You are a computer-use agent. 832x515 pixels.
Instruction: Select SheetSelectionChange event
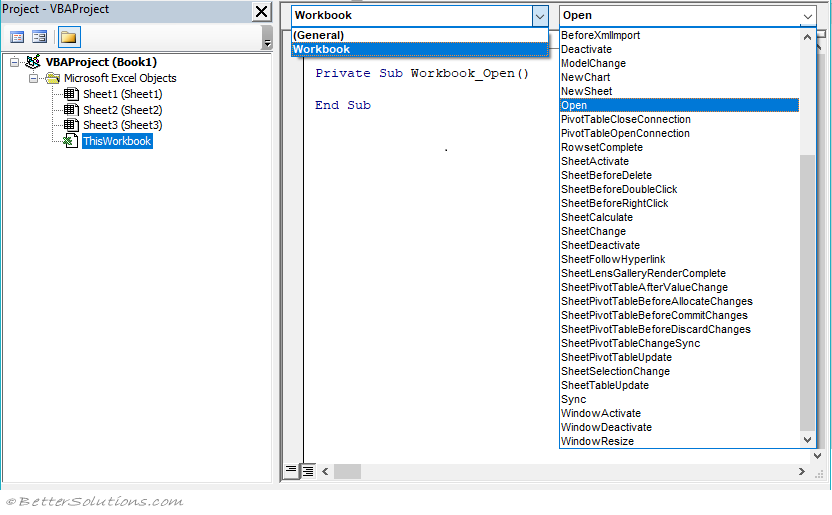tap(679, 371)
